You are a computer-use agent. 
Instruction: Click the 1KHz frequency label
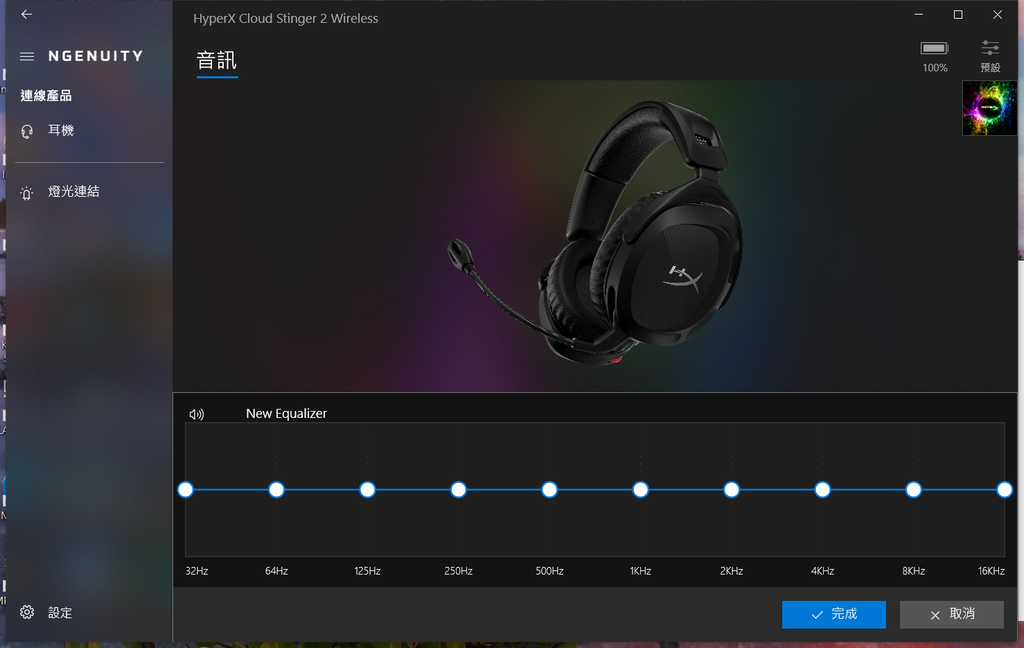click(x=641, y=571)
